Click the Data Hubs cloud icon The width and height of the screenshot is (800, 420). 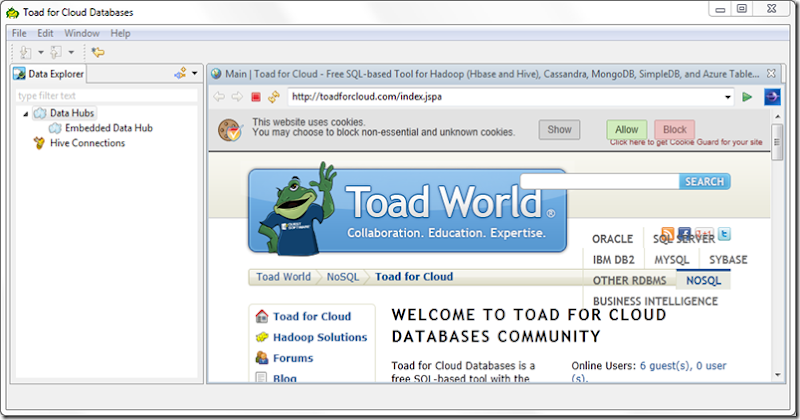coord(40,113)
